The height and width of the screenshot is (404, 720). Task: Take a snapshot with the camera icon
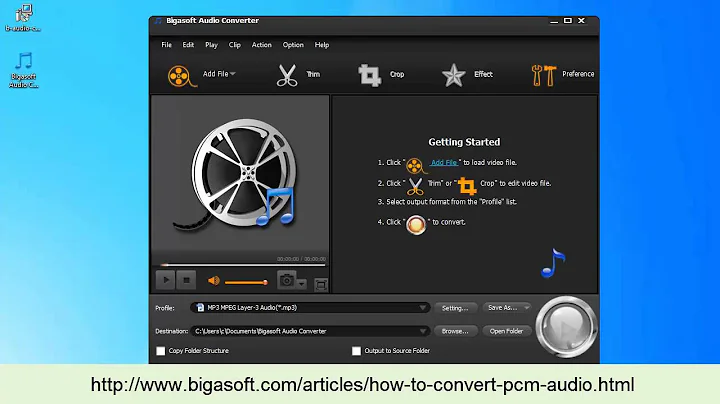pyautogui.click(x=287, y=280)
